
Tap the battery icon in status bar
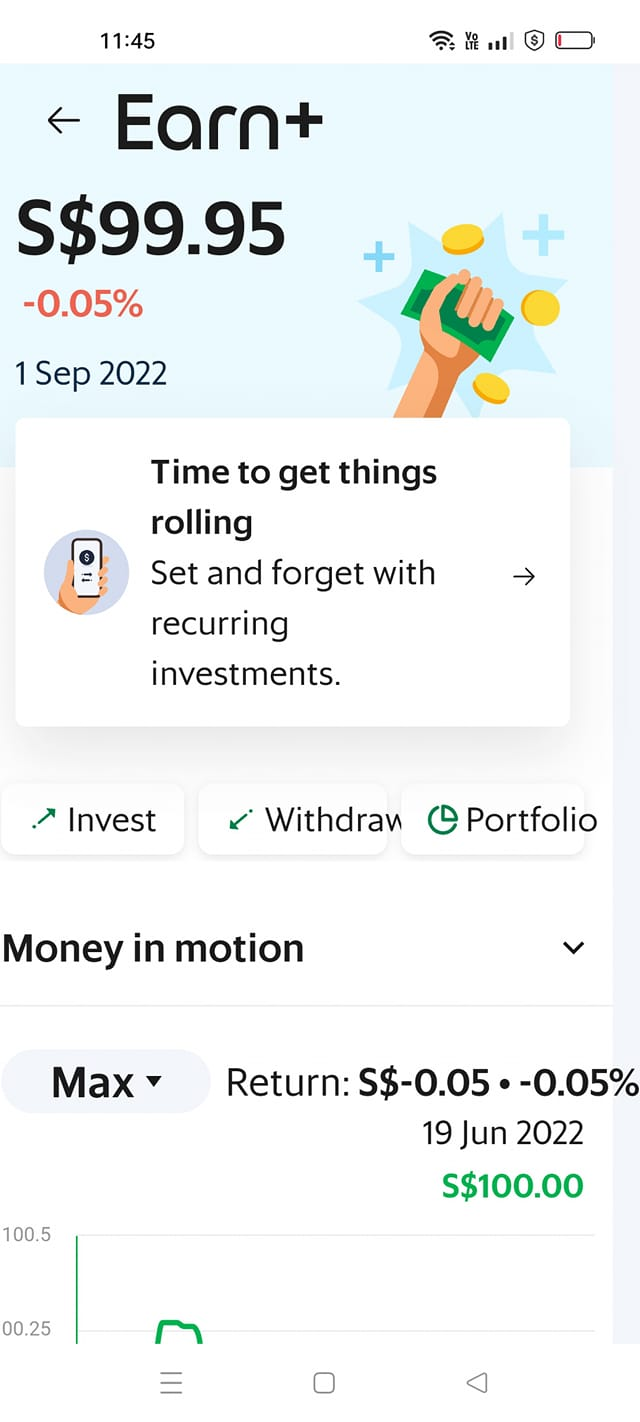click(575, 41)
